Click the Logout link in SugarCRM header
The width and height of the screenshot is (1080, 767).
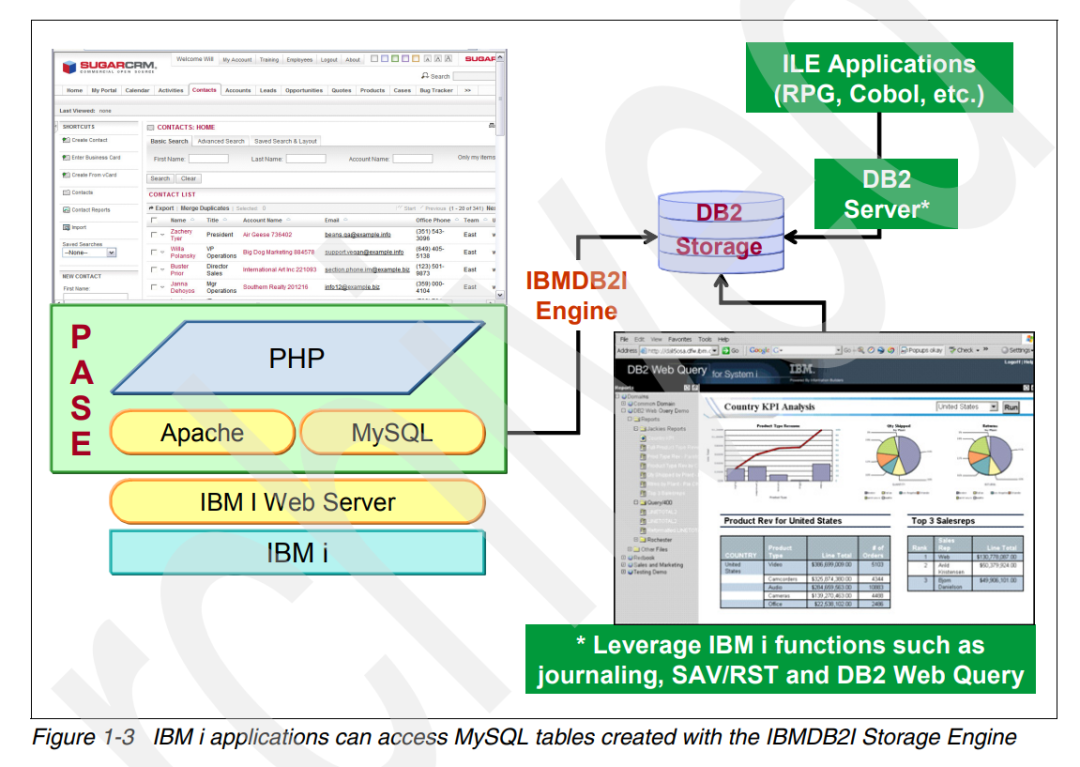329,60
